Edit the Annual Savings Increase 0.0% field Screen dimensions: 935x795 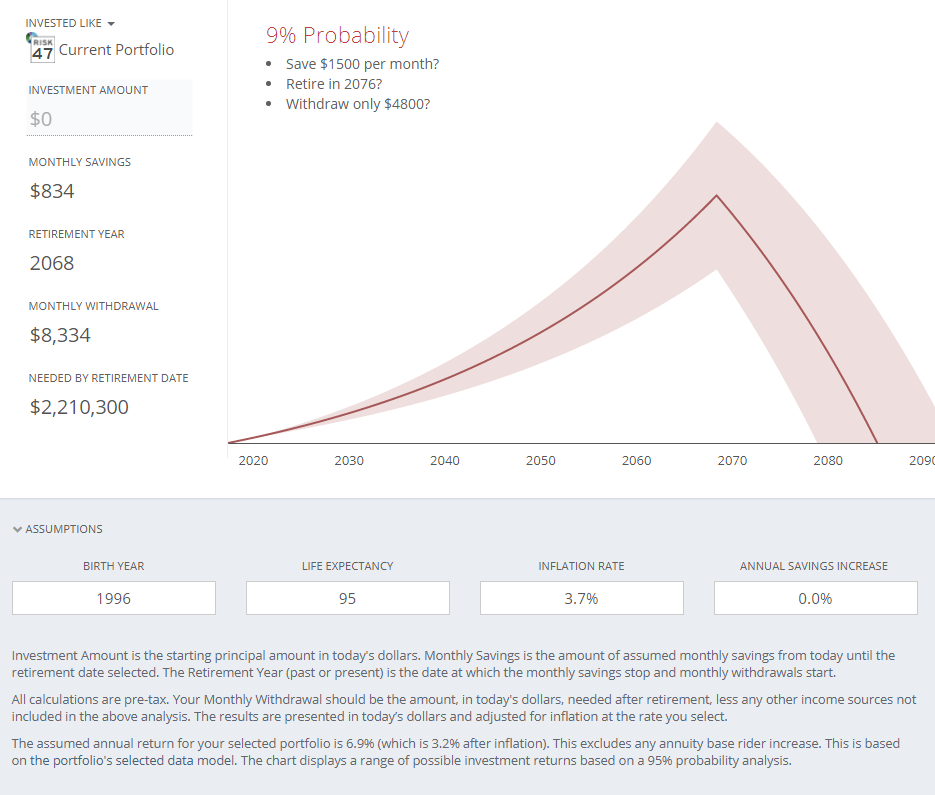[x=816, y=598]
